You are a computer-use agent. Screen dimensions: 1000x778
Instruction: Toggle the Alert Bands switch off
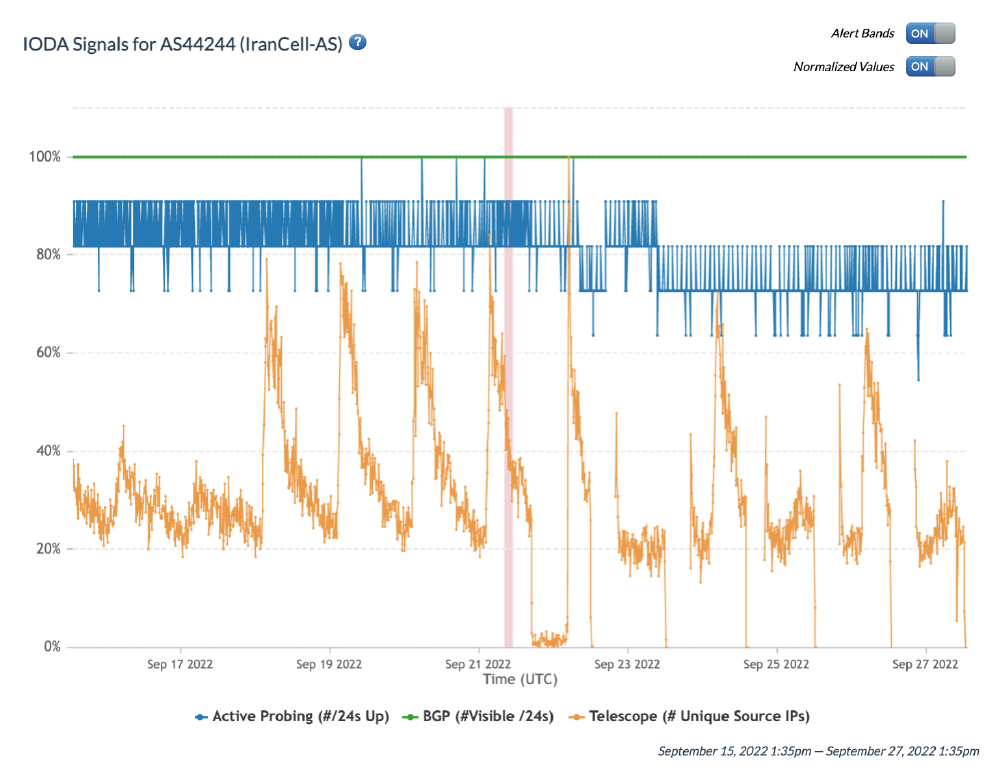pyautogui.click(x=930, y=33)
